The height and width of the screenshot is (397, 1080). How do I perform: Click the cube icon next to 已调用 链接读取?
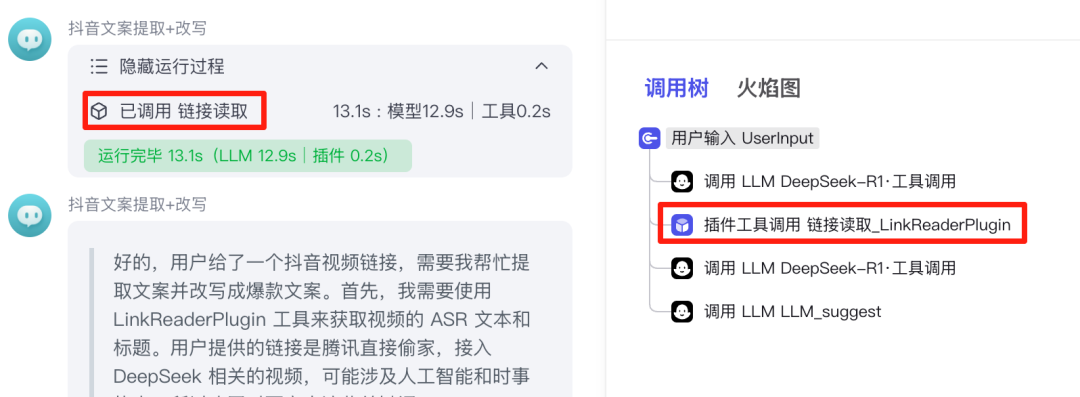(x=99, y=111)
